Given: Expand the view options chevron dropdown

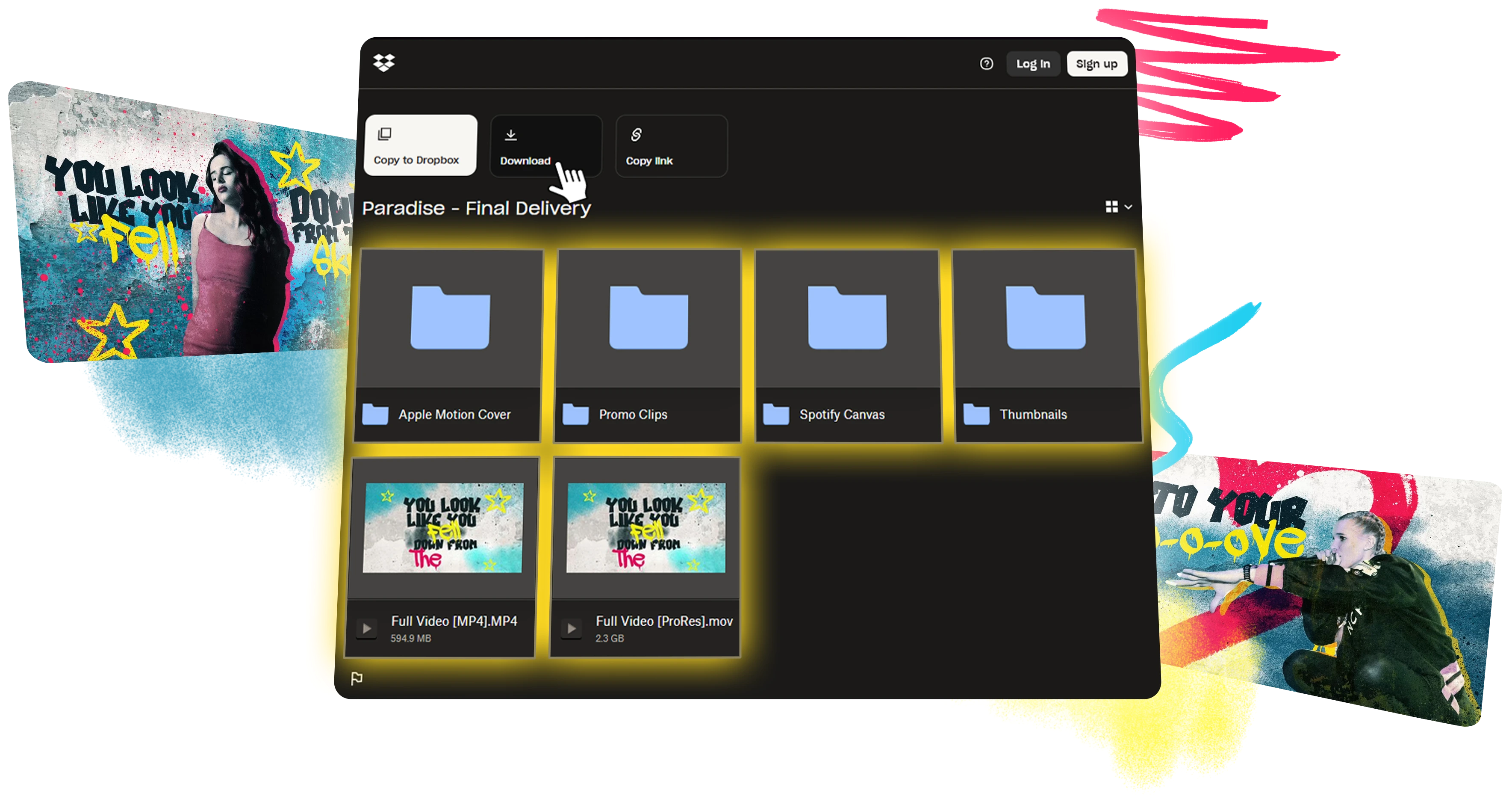Looking at the screenshot, I should click(1128, 207).
